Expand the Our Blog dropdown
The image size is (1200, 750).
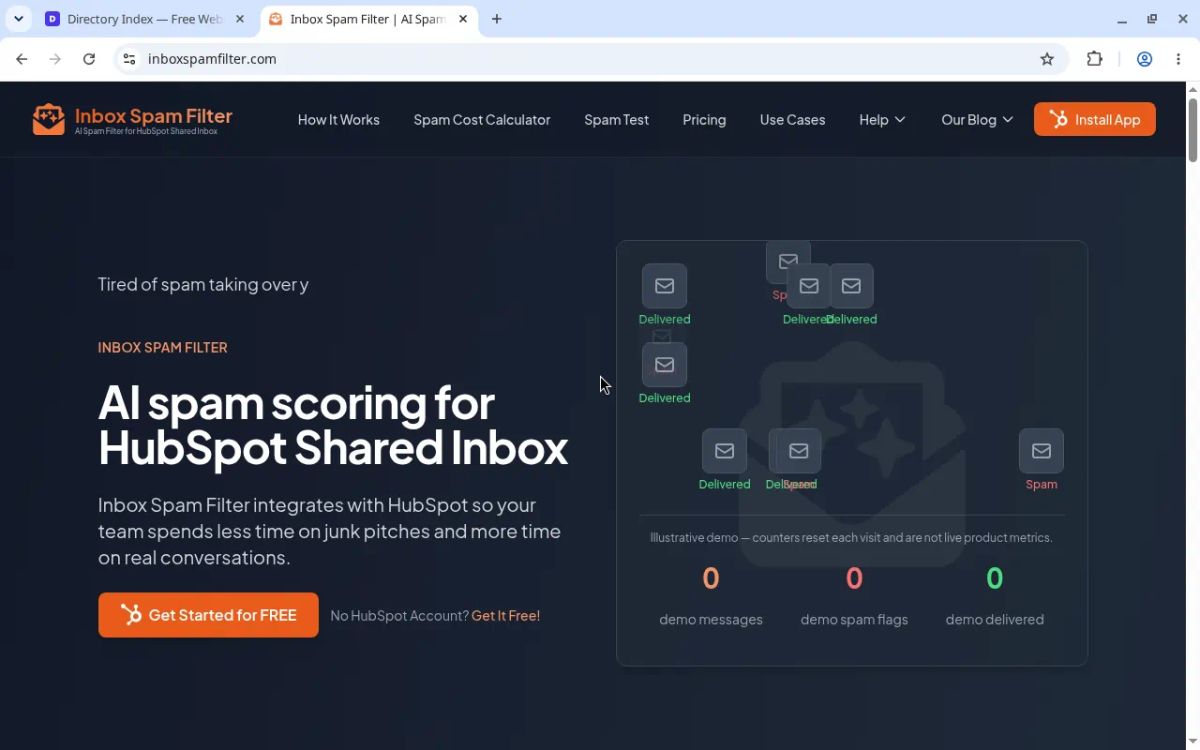[977, 120]
